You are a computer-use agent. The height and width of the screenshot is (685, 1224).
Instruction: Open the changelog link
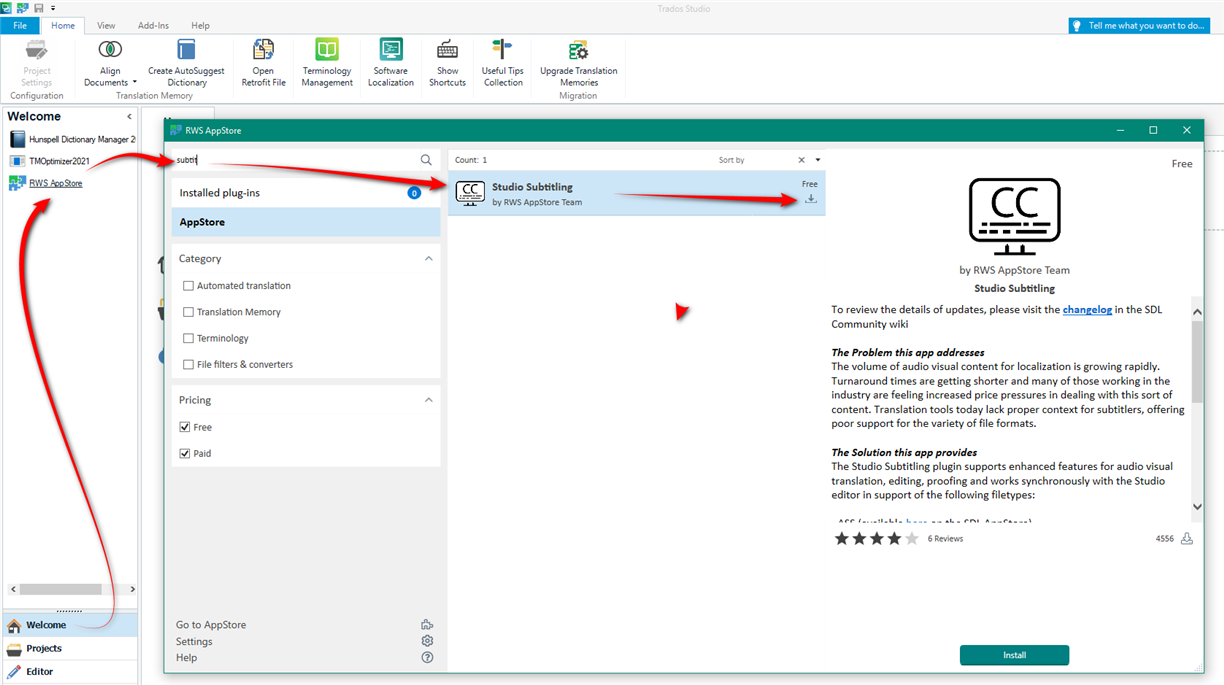click(1089, 310)
